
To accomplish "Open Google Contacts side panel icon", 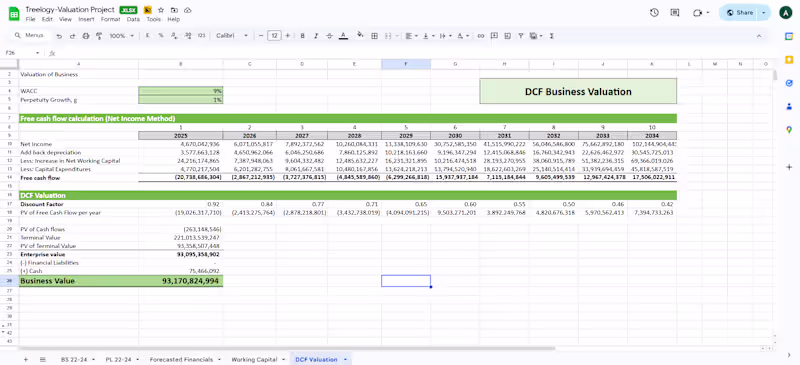I will [789, 106].
